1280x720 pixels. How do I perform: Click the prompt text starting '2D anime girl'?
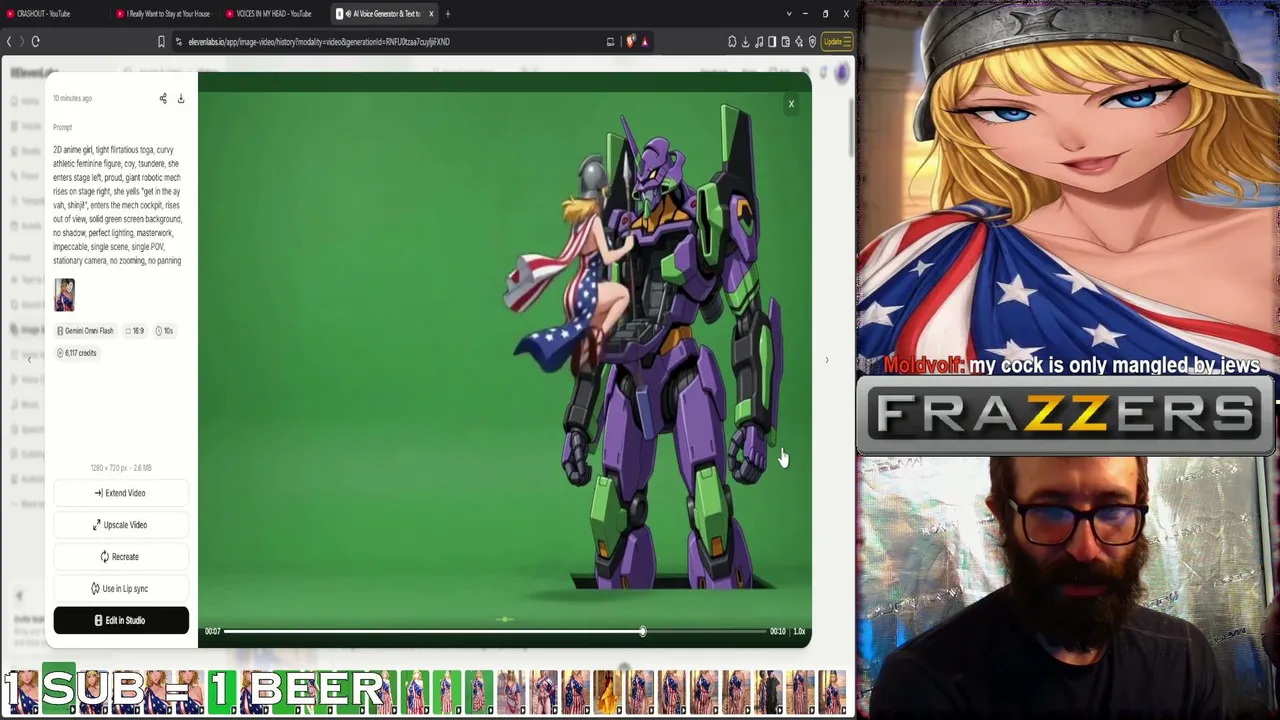coord(118,205)
